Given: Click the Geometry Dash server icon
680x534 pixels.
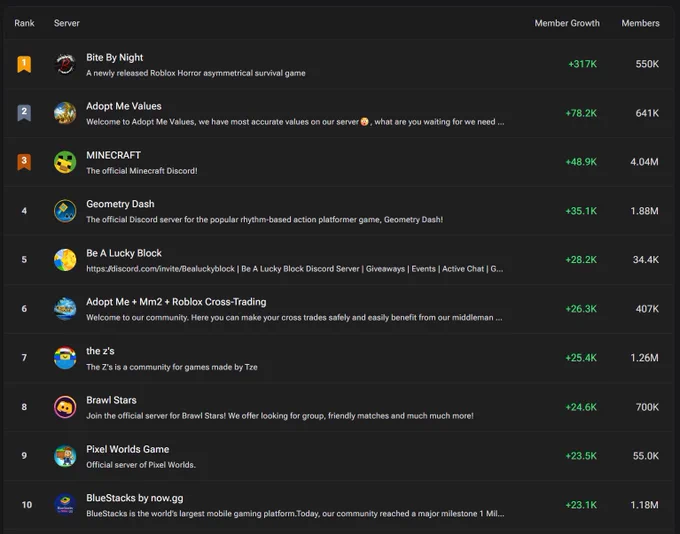Looking at the screenshot, I should tap(65, 211).
